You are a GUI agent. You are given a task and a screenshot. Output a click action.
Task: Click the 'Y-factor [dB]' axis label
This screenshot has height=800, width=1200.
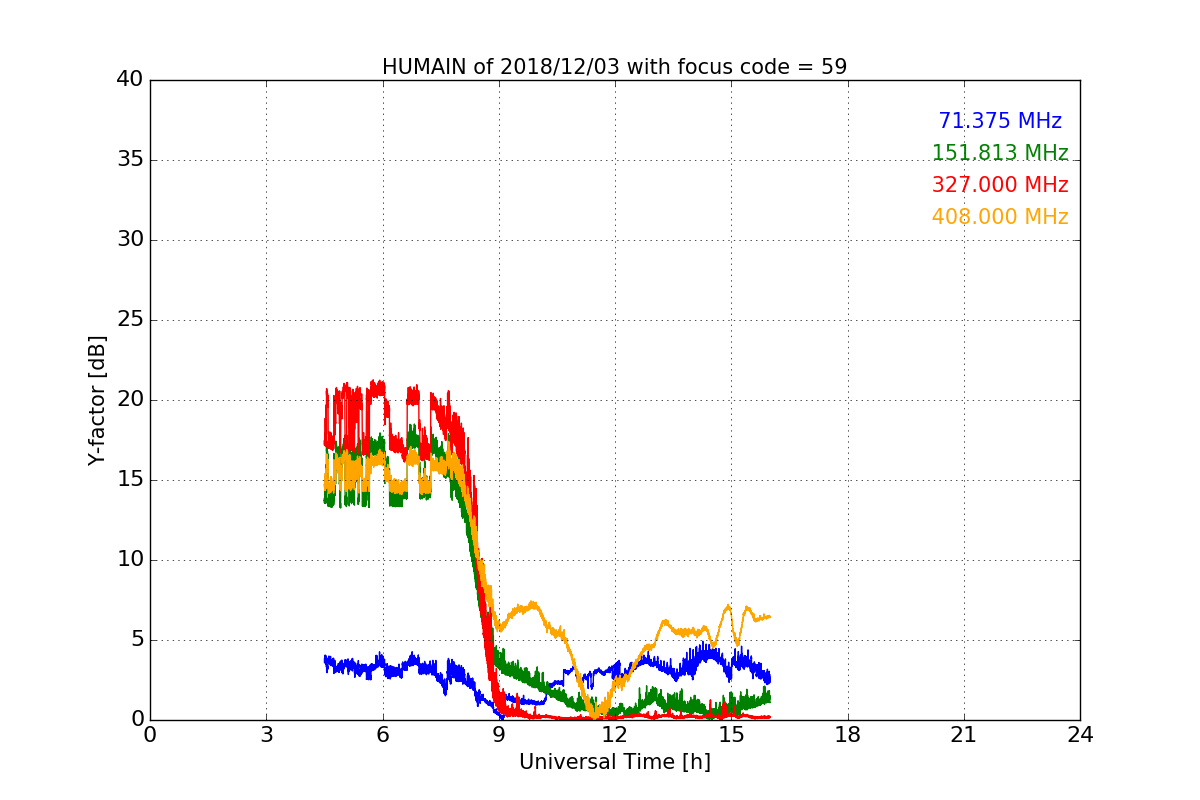96,400
